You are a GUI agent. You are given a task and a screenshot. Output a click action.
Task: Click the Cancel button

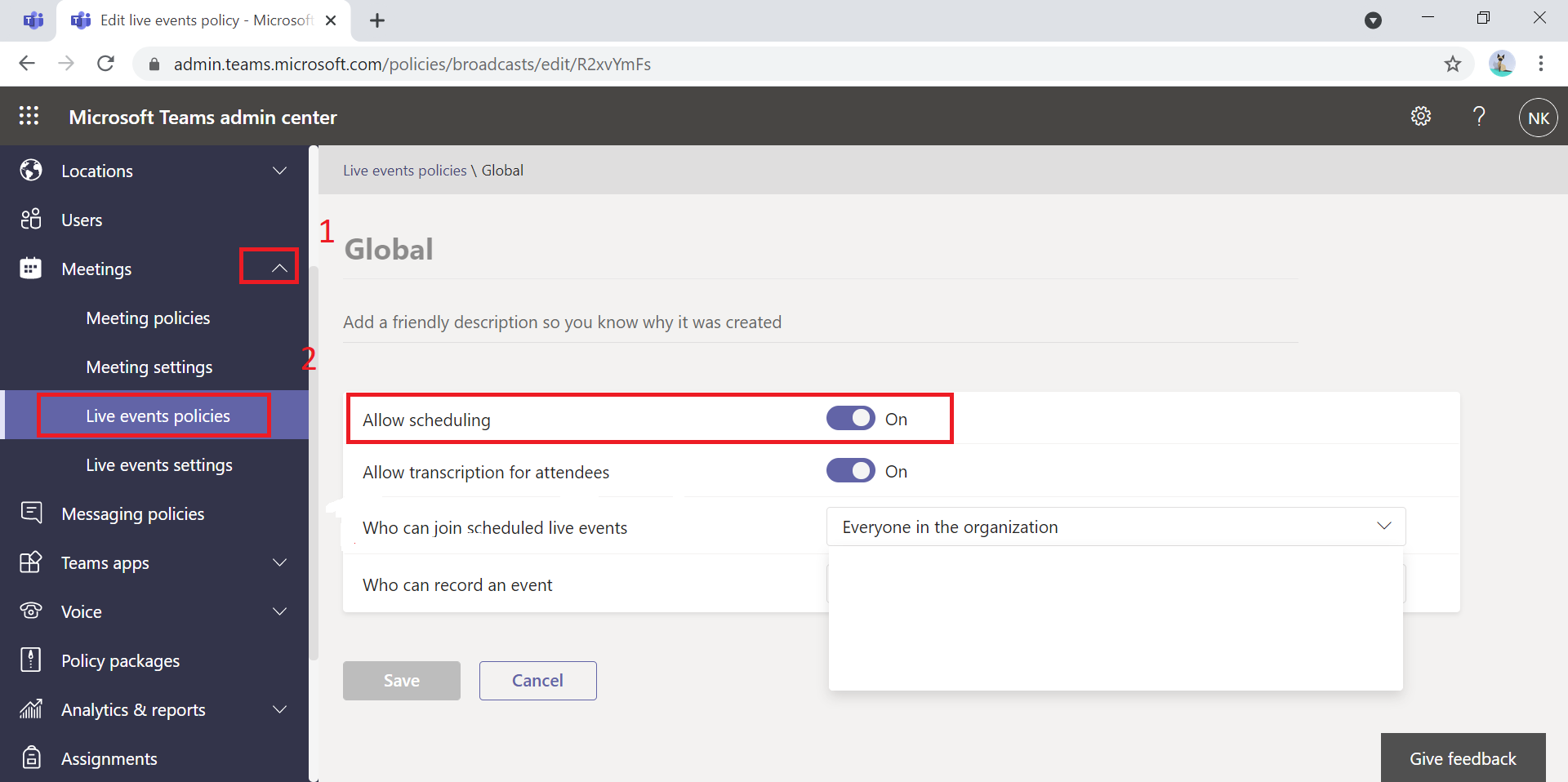tap(538, 681)
